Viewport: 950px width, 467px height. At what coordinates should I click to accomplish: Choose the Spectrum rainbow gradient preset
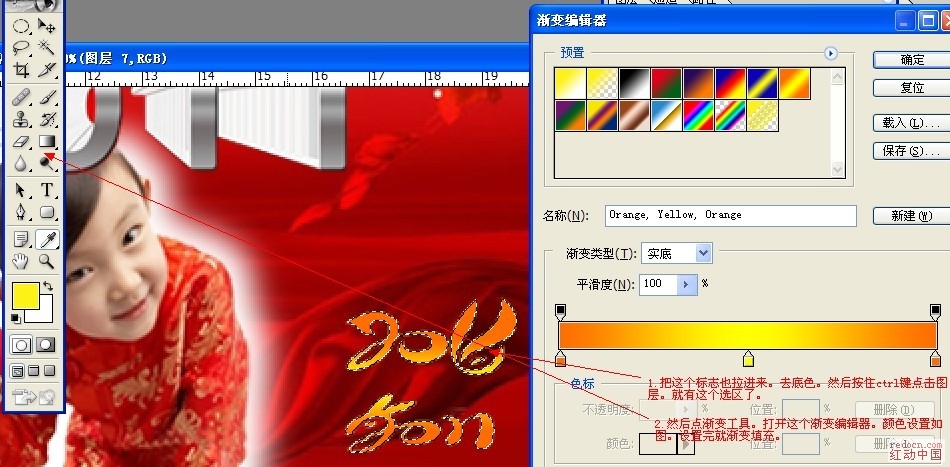(x=699, y=116)
